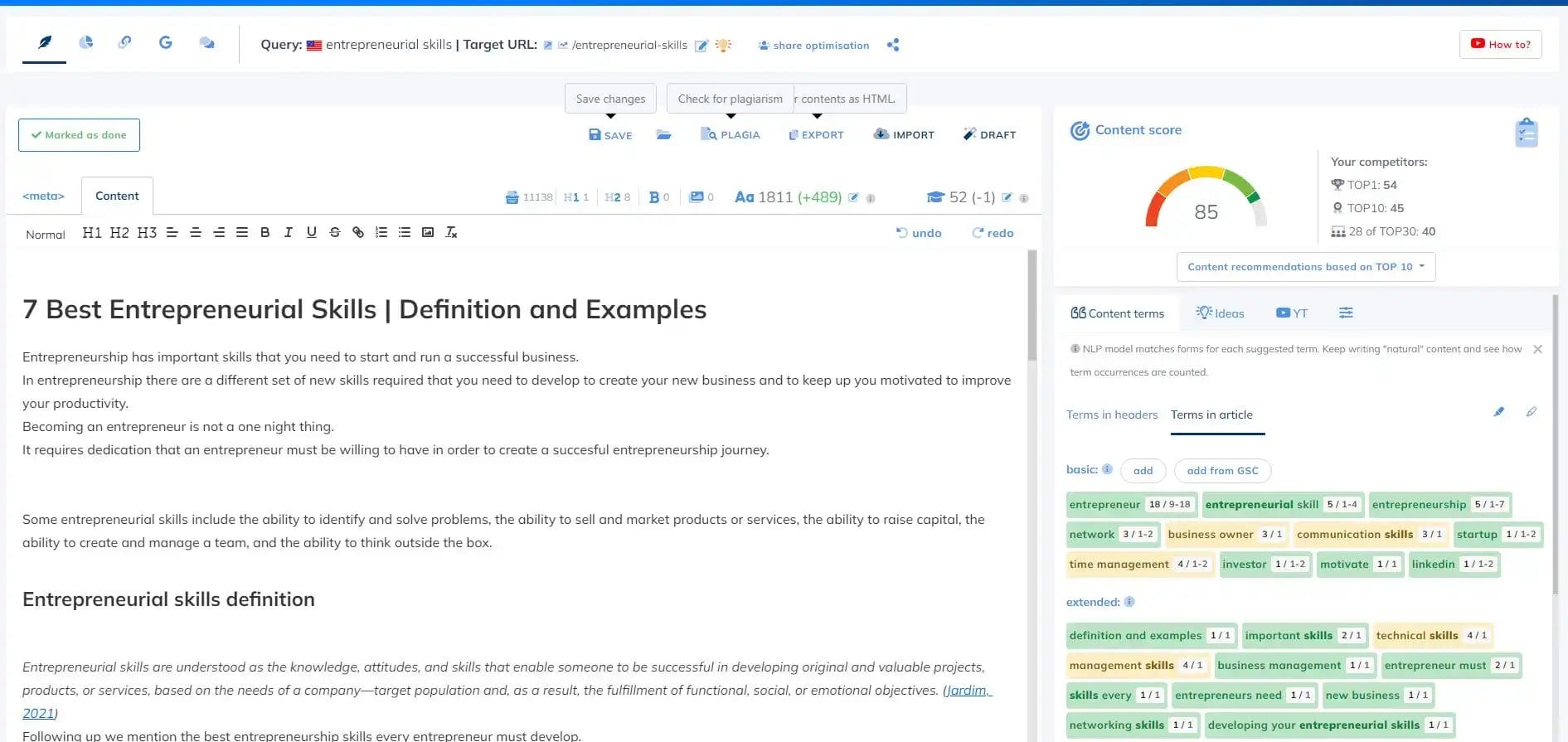Click the add from GSC button
1568x742 pixels.
point(1222,471)
